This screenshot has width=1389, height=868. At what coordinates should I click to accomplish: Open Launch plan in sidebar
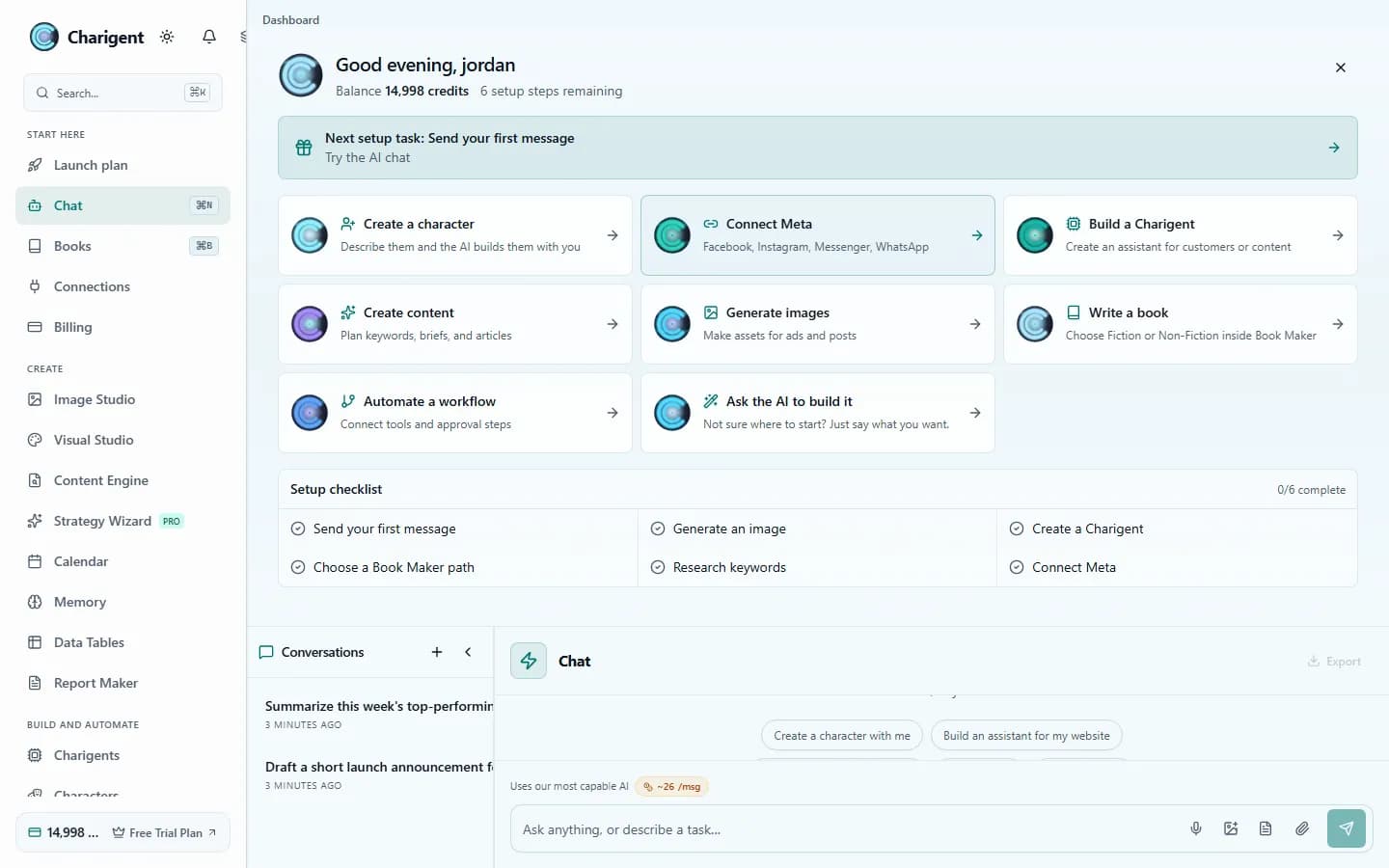[x=123, y=165]
